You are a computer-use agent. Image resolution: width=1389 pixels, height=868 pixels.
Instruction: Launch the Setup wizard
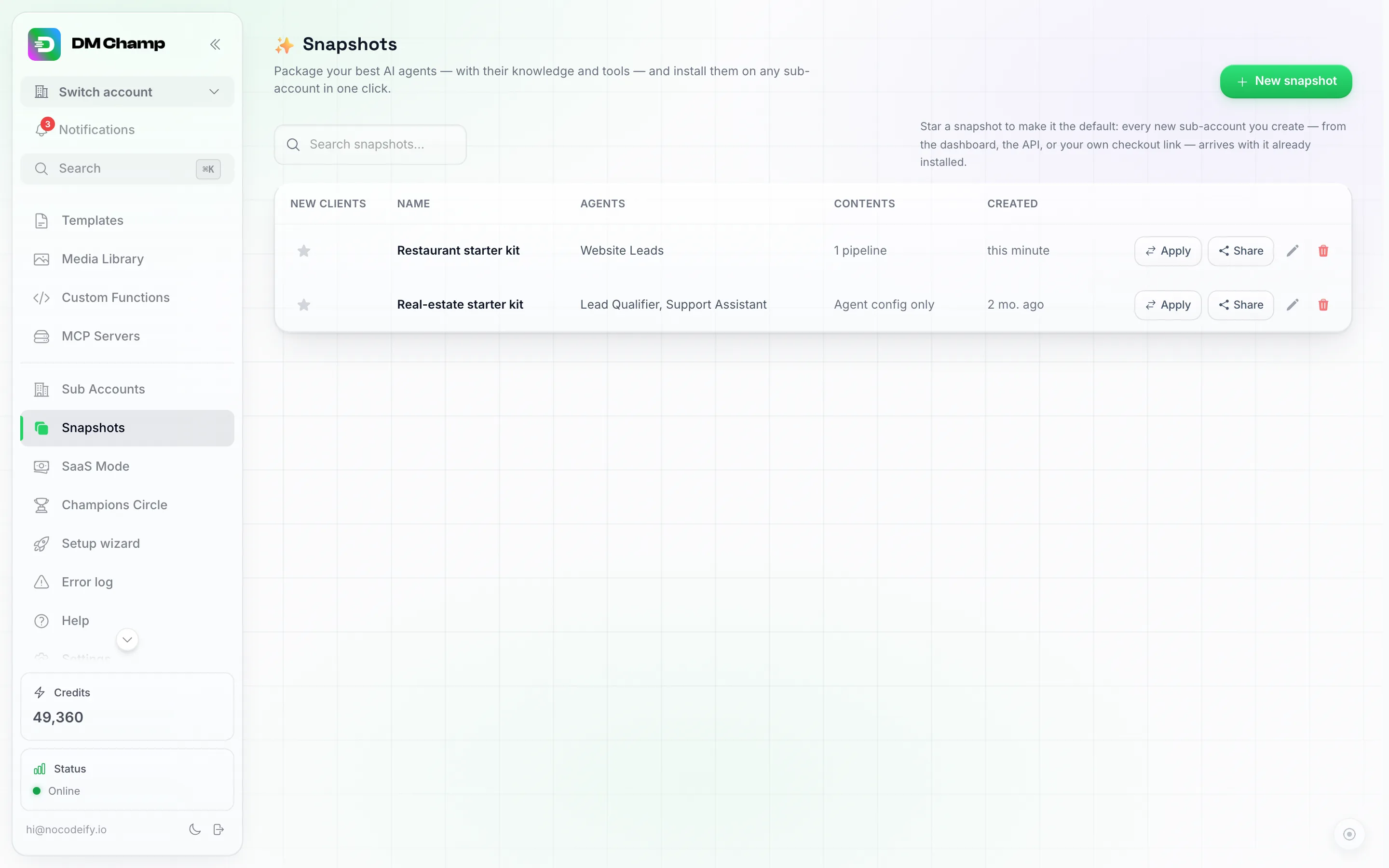pos(127,543)
